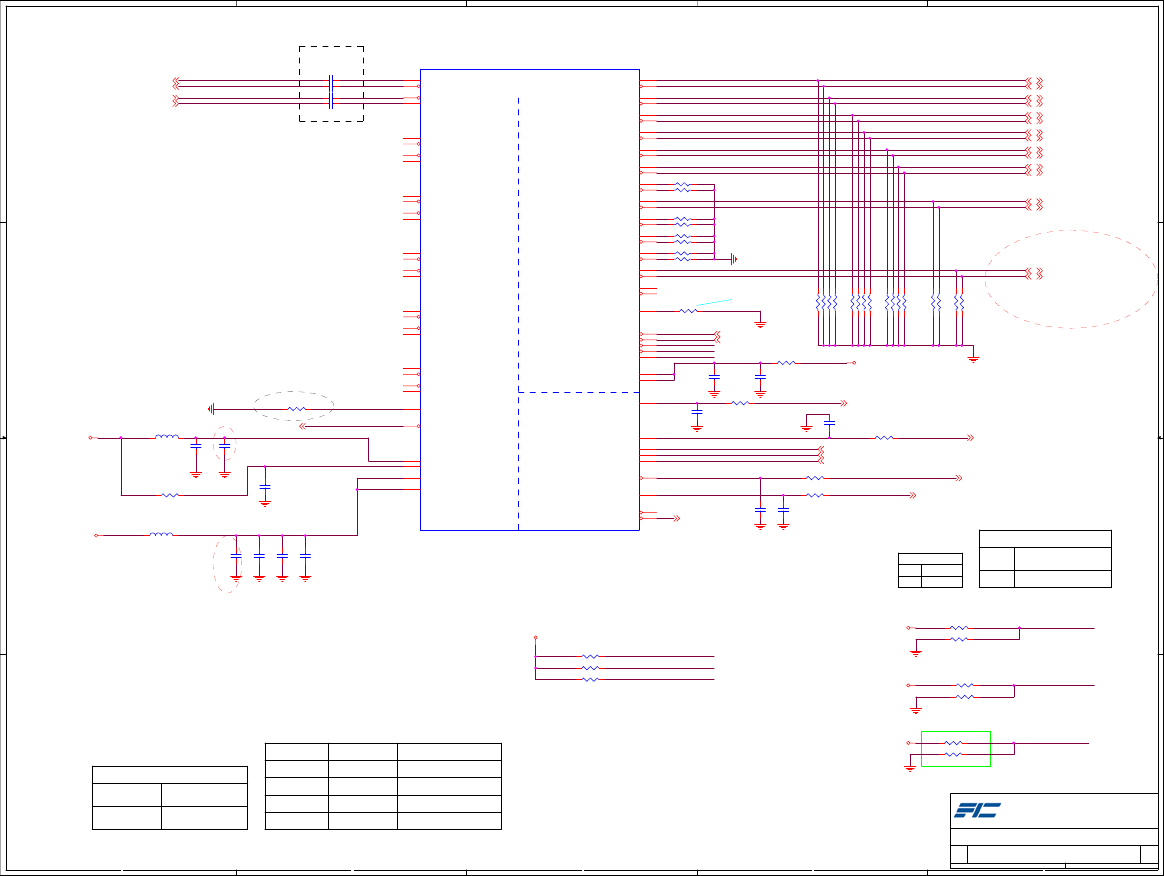The height and width of the screenshot is (876, 1164).
Task: Select ground symbol below the vertical resistor array
Action: pos(973,359)
